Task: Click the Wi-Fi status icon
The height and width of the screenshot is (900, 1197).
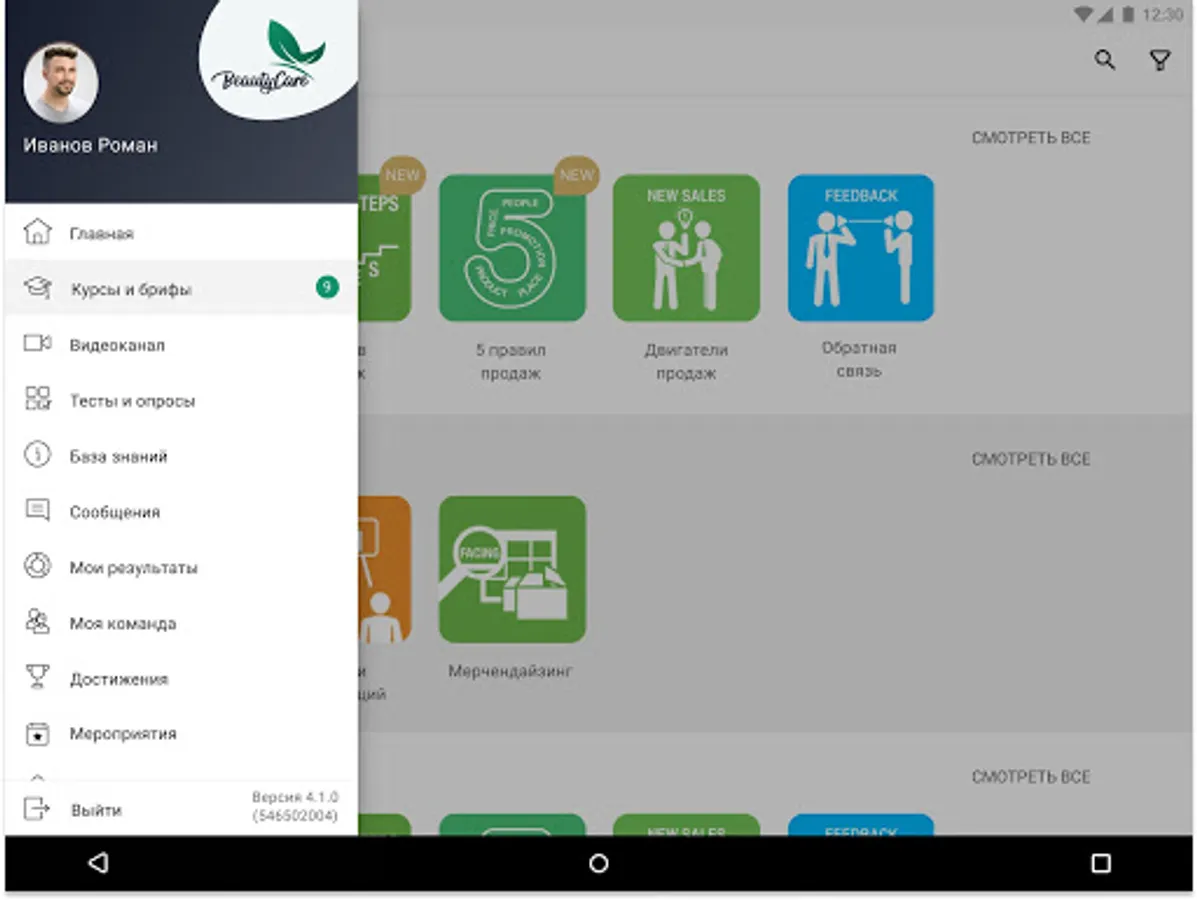Action: [1082, 15]
